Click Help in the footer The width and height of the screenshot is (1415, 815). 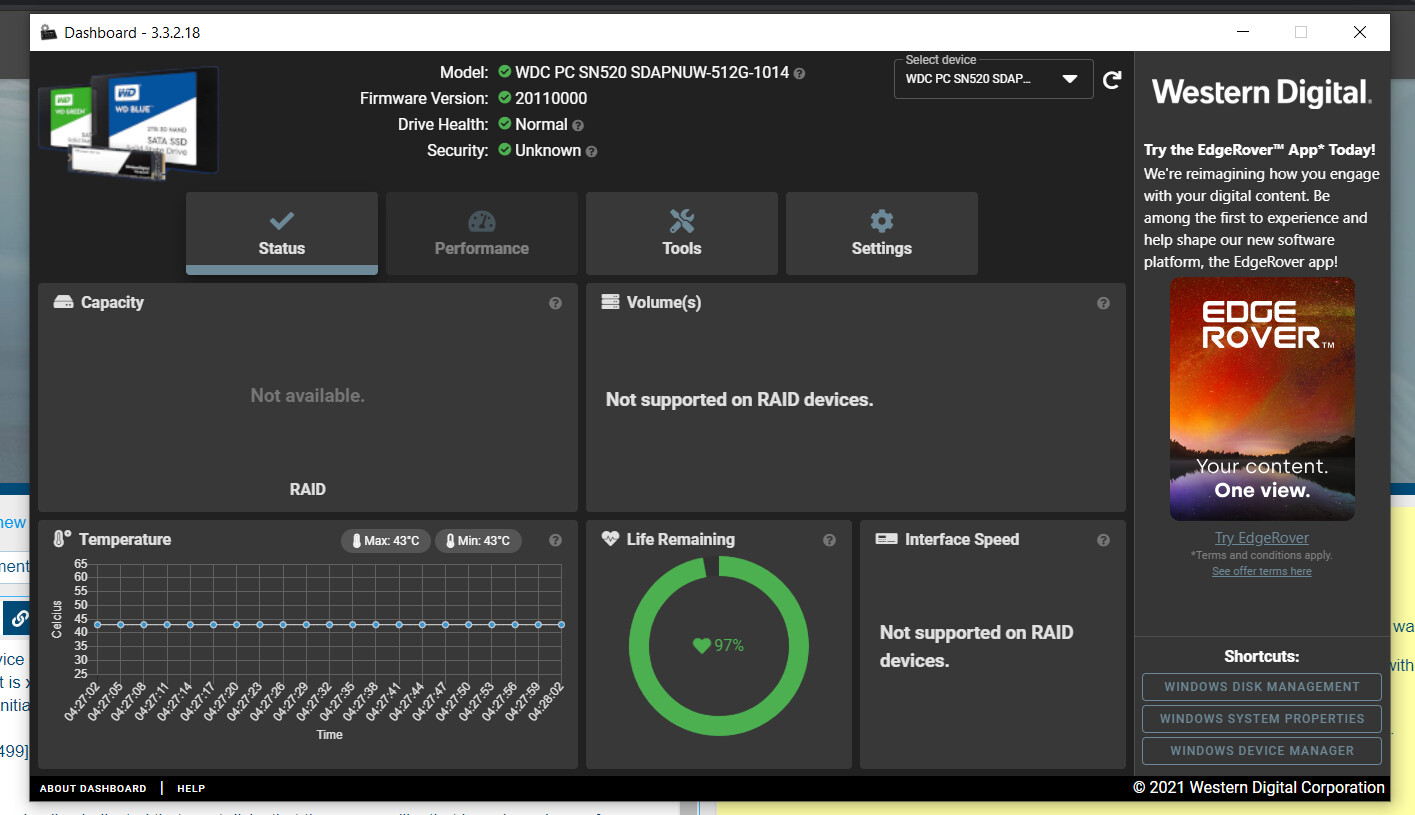(x=191, y=789)
